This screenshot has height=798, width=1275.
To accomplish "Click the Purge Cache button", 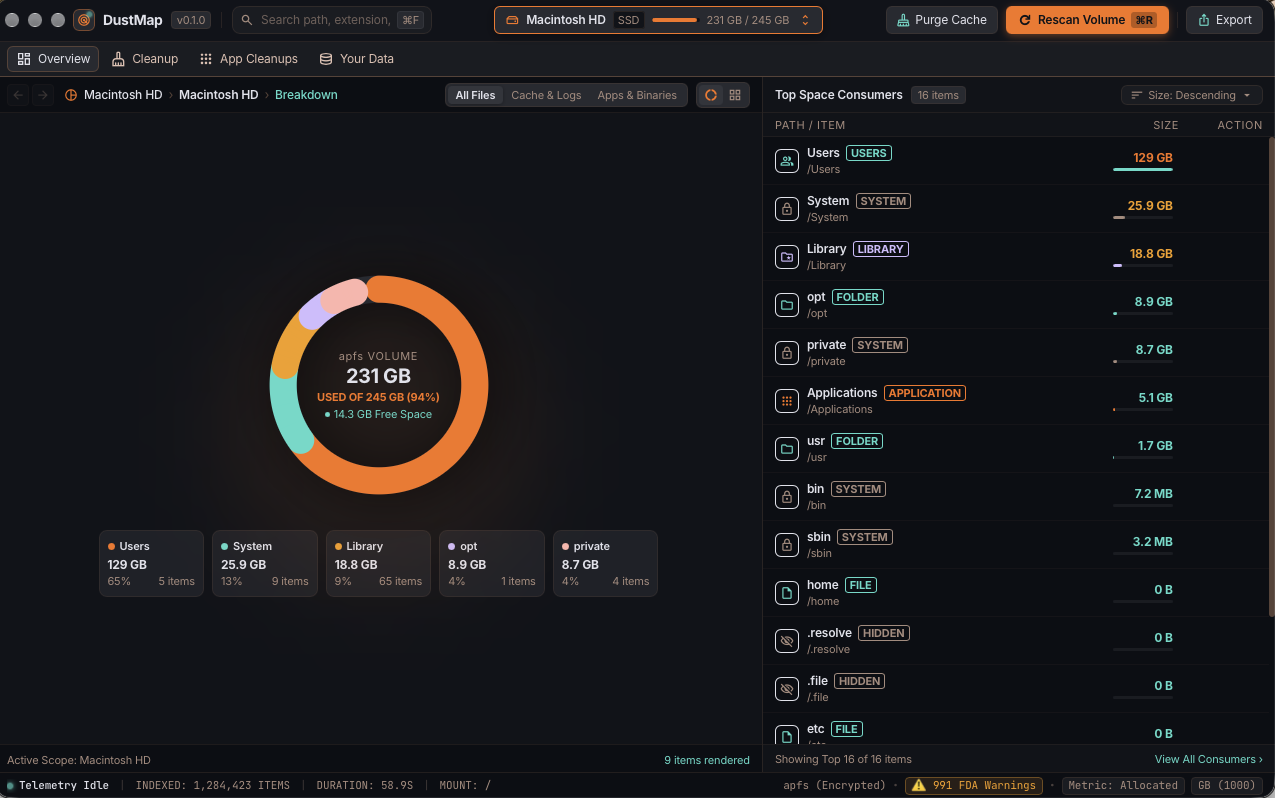I will [x=942, y=20].
